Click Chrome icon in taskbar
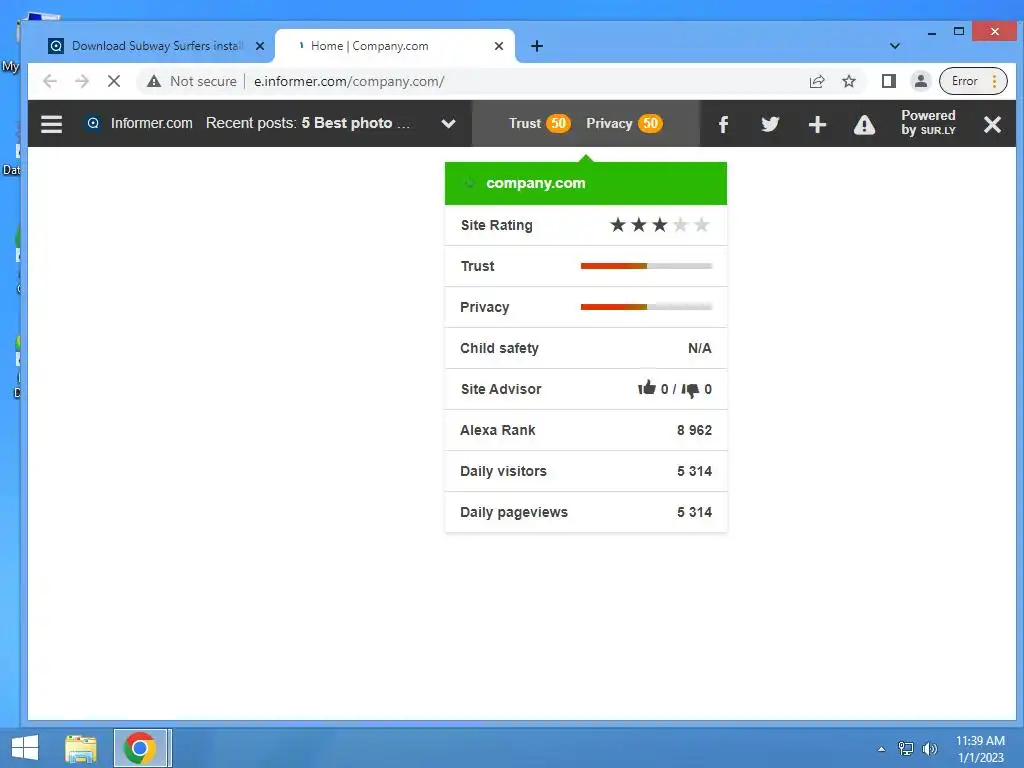Screen dimensions: 1024x768 [140, 748]
